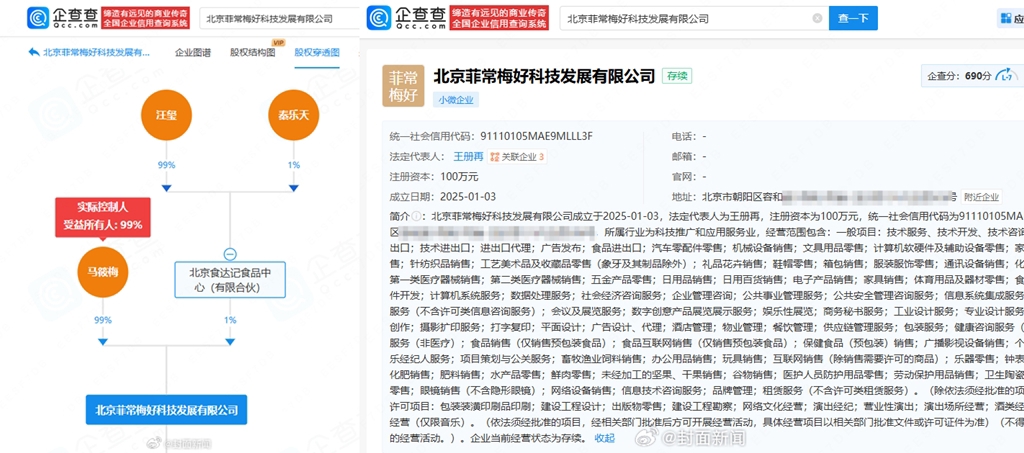The width and height of the screenshot is (1024, 453).
Task: Click the 99% label under 马筱梅
Action: pos(103,320)
